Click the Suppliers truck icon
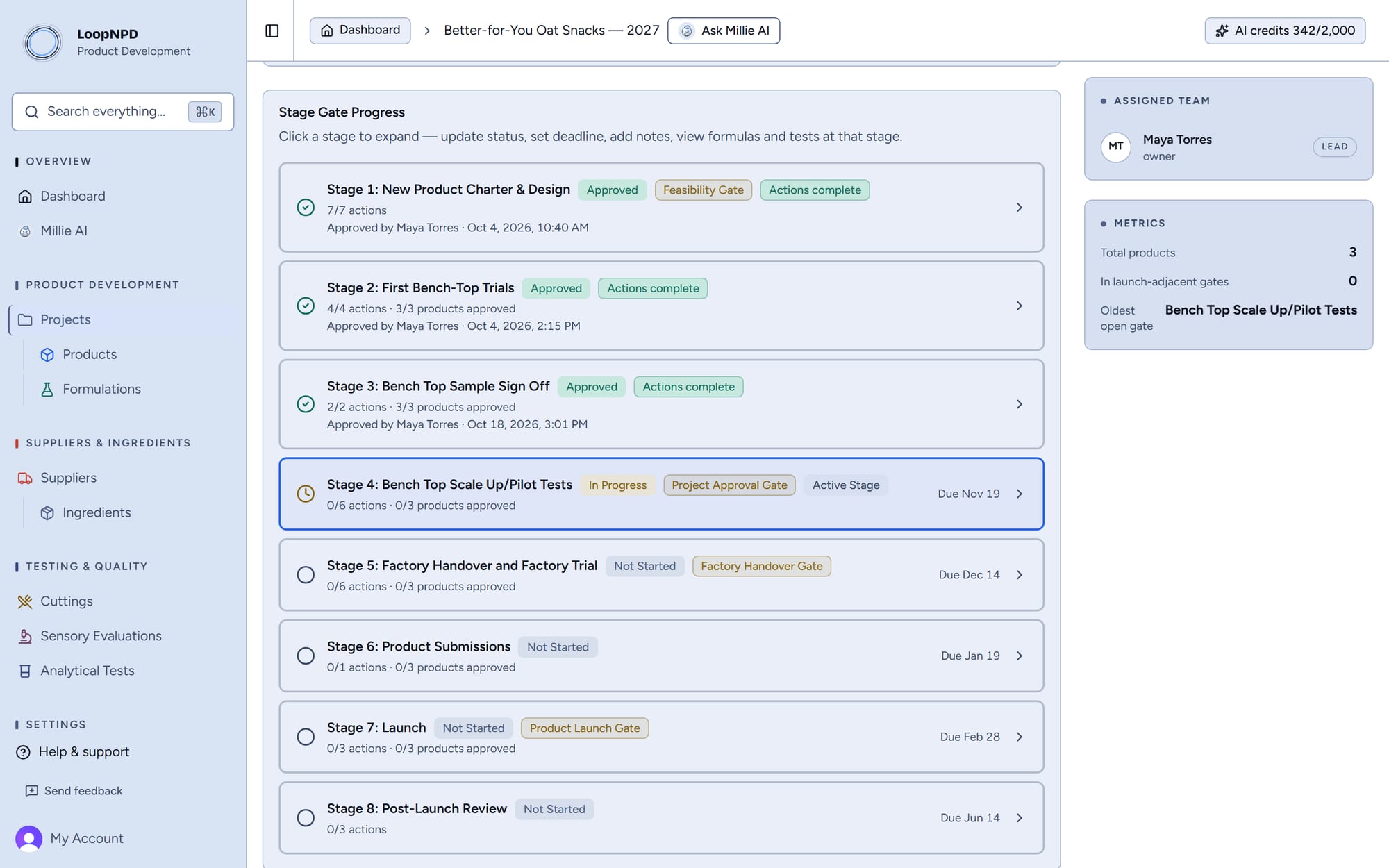 click(x=25, y=478)
